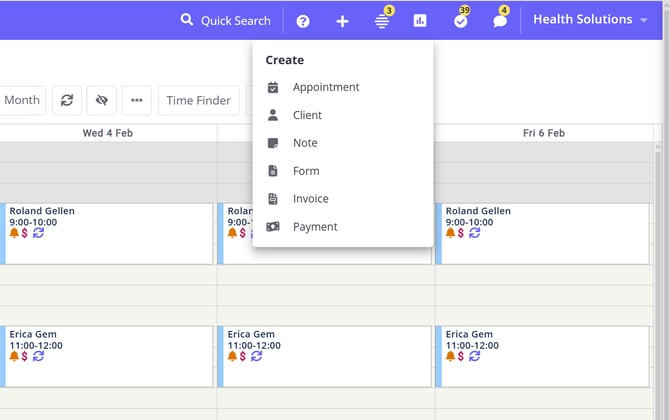Expand the Health Solutions account dropdown
The image size is (670, 420).
590,20
